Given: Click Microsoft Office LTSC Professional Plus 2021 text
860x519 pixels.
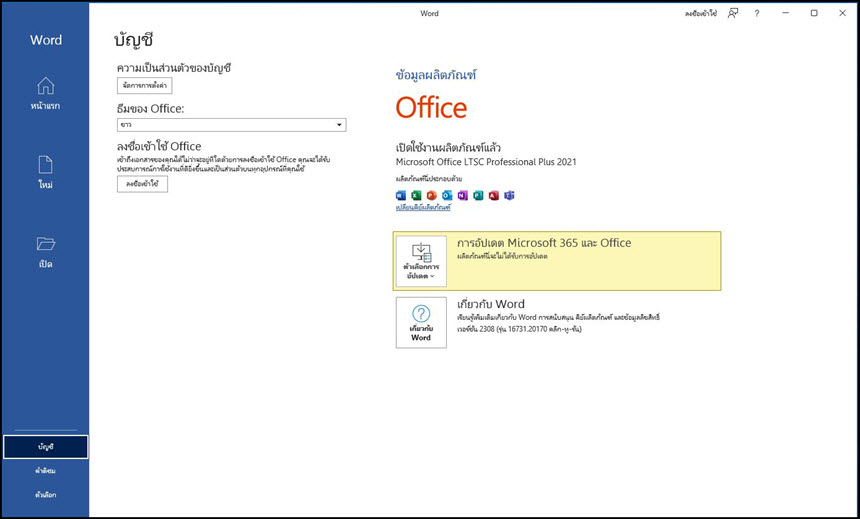Looking at the screenshot, I should coord(486,162).
